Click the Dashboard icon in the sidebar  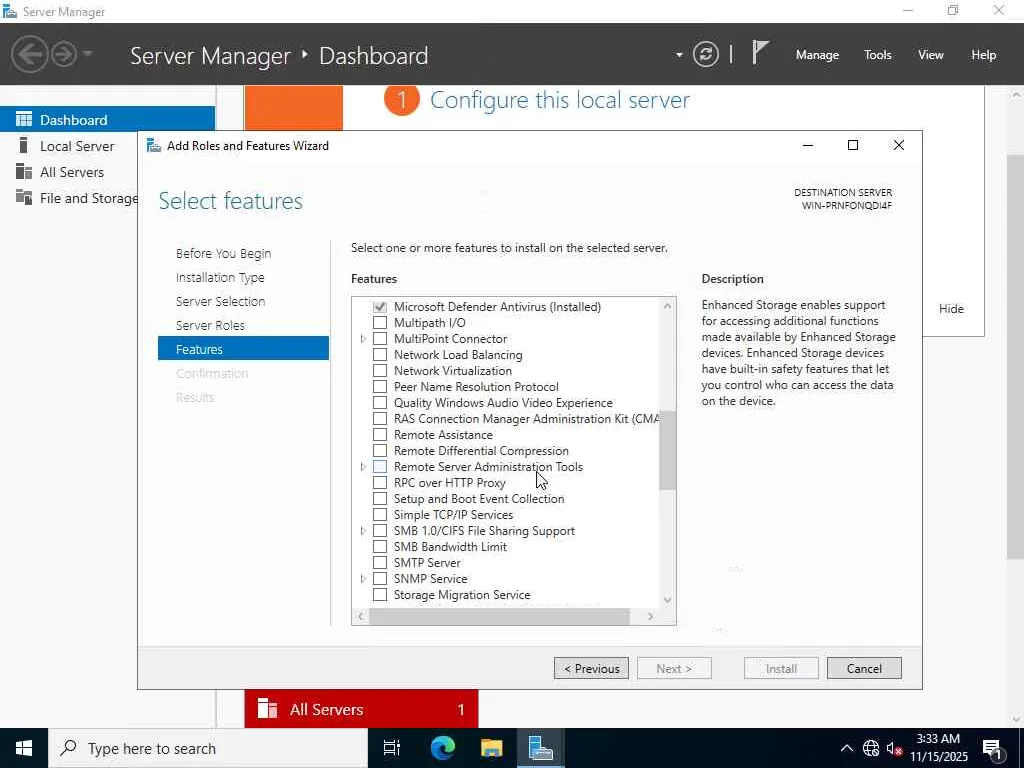point(24,120)
